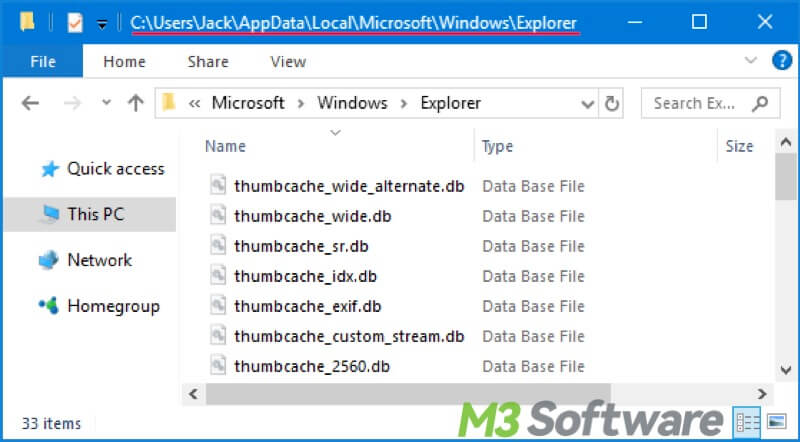Image resolution: width=800 pixels, height=442 pixels.
Task: Select file thumbcache_sr.db
Action: click(301, 247)
